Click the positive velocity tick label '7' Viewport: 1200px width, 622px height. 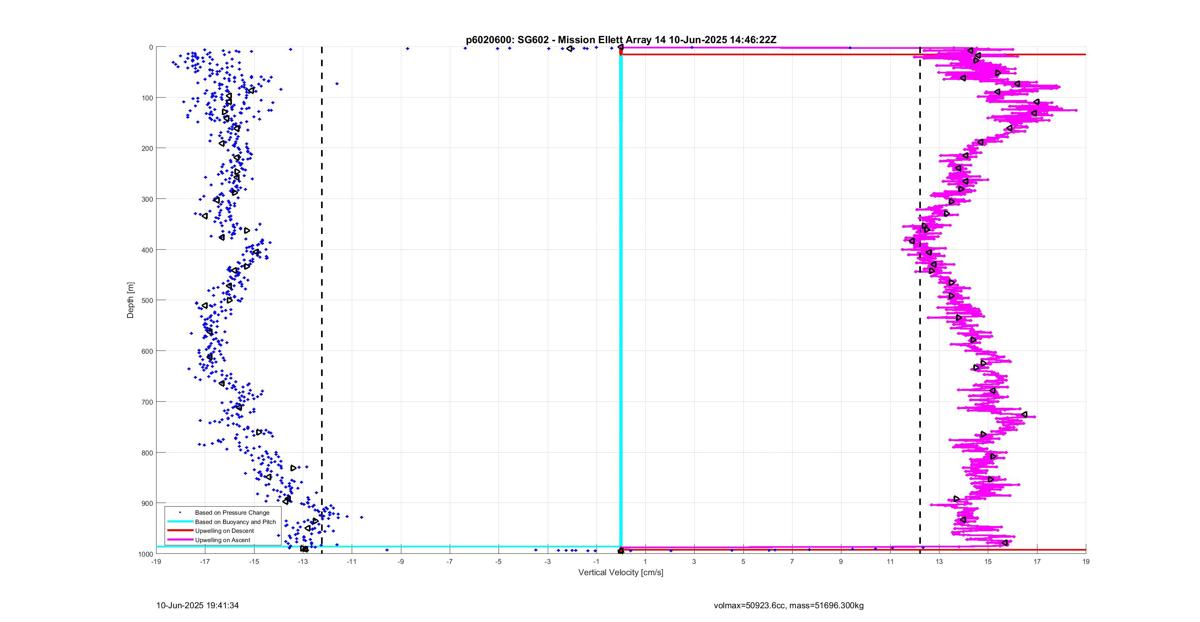tap(792, 562)
